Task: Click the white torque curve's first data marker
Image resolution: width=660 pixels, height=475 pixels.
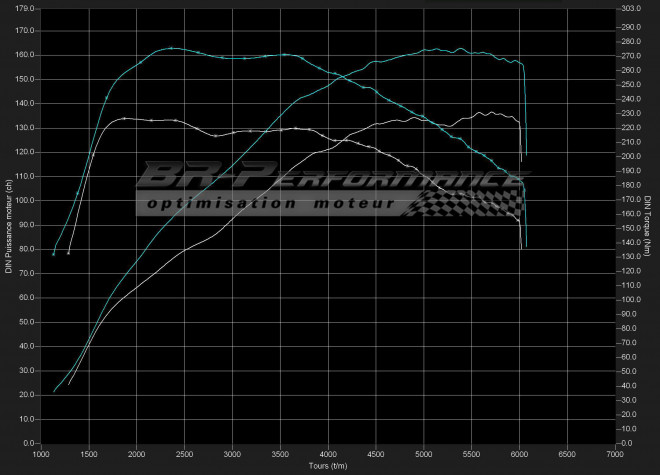Action: [68, 252]
